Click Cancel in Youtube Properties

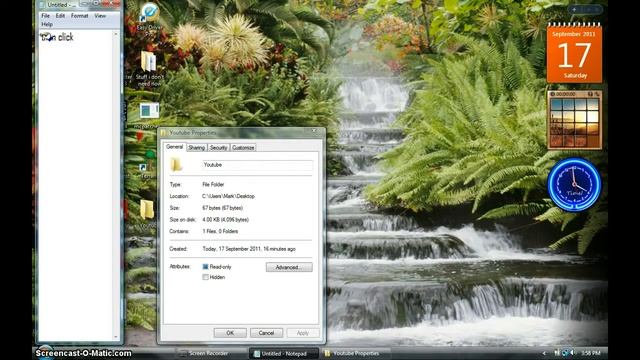266,333
